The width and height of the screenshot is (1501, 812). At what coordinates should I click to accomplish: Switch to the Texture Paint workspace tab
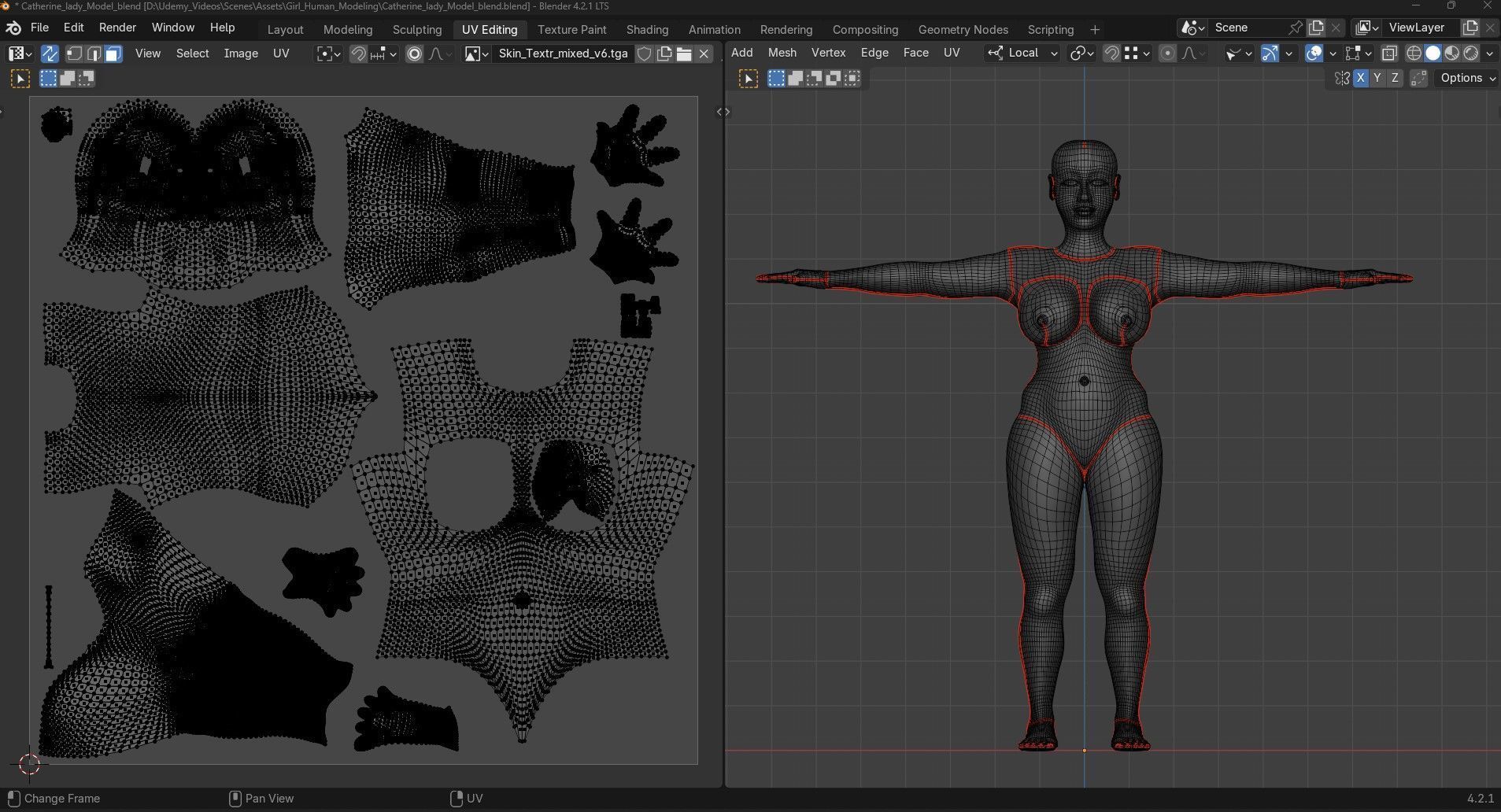point(571,29)
